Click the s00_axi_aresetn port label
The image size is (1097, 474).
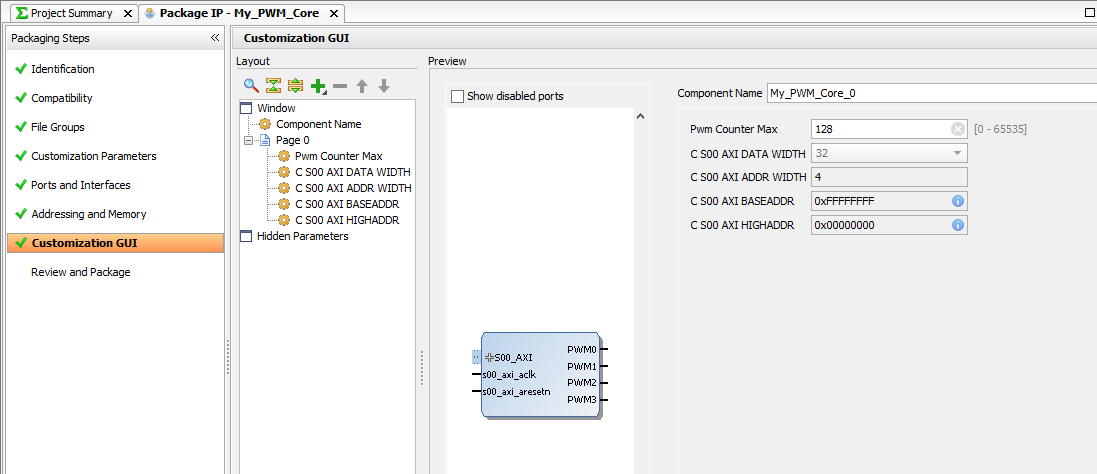point(516,392)
